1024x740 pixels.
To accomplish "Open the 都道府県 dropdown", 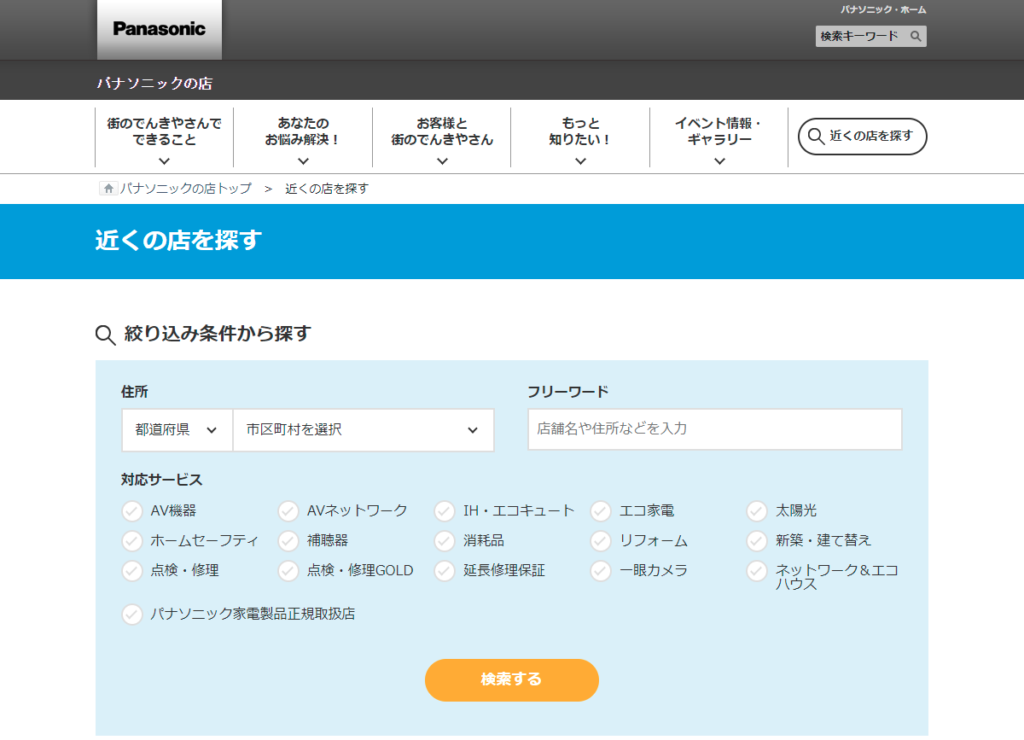I will (177, 430).
